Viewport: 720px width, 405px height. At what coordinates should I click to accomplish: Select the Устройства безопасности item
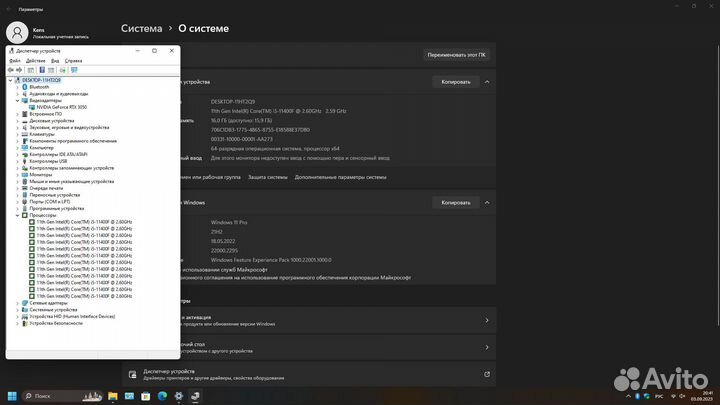[x=56, y=323]
